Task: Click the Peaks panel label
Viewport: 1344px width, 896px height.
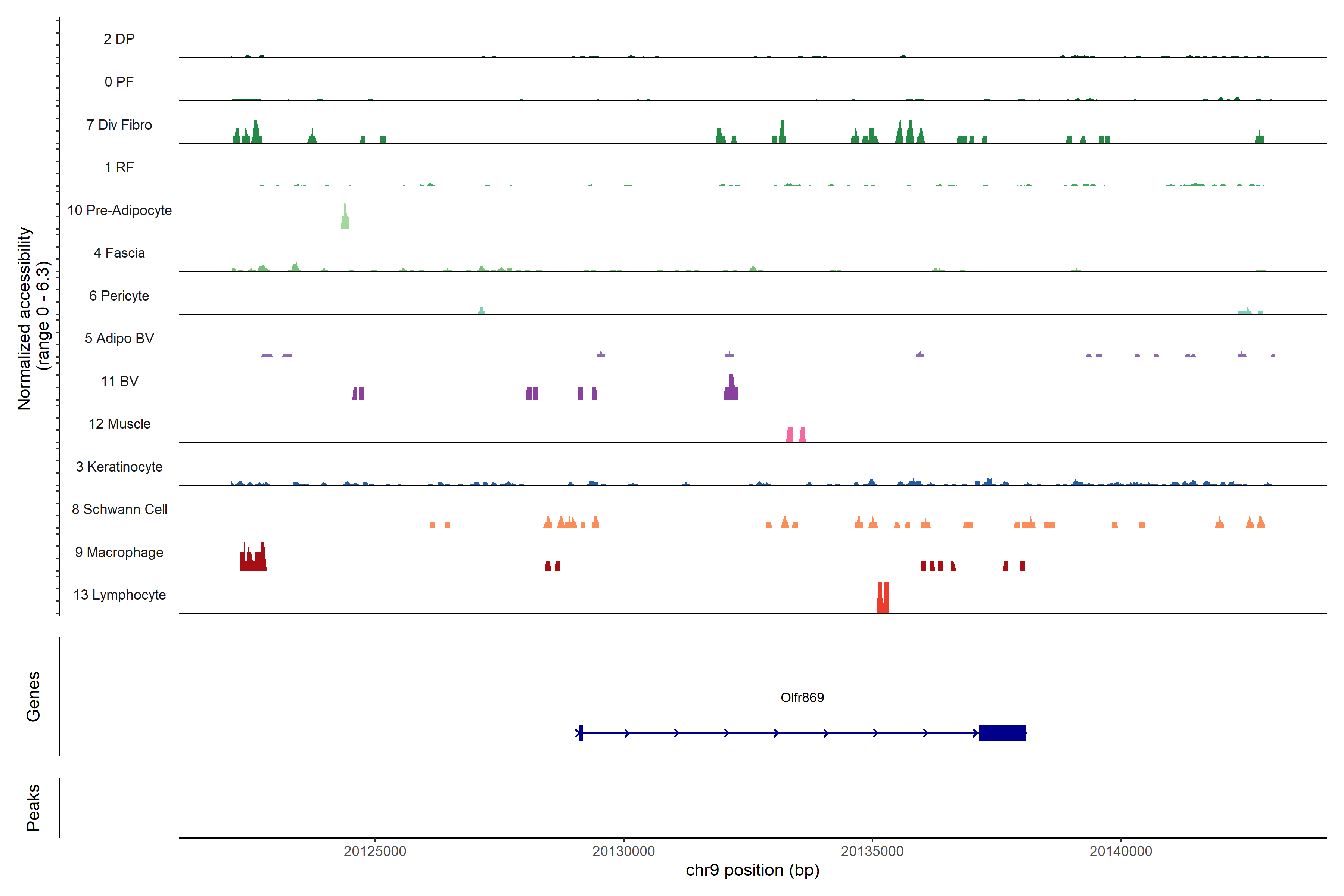Action: [33, 807]
